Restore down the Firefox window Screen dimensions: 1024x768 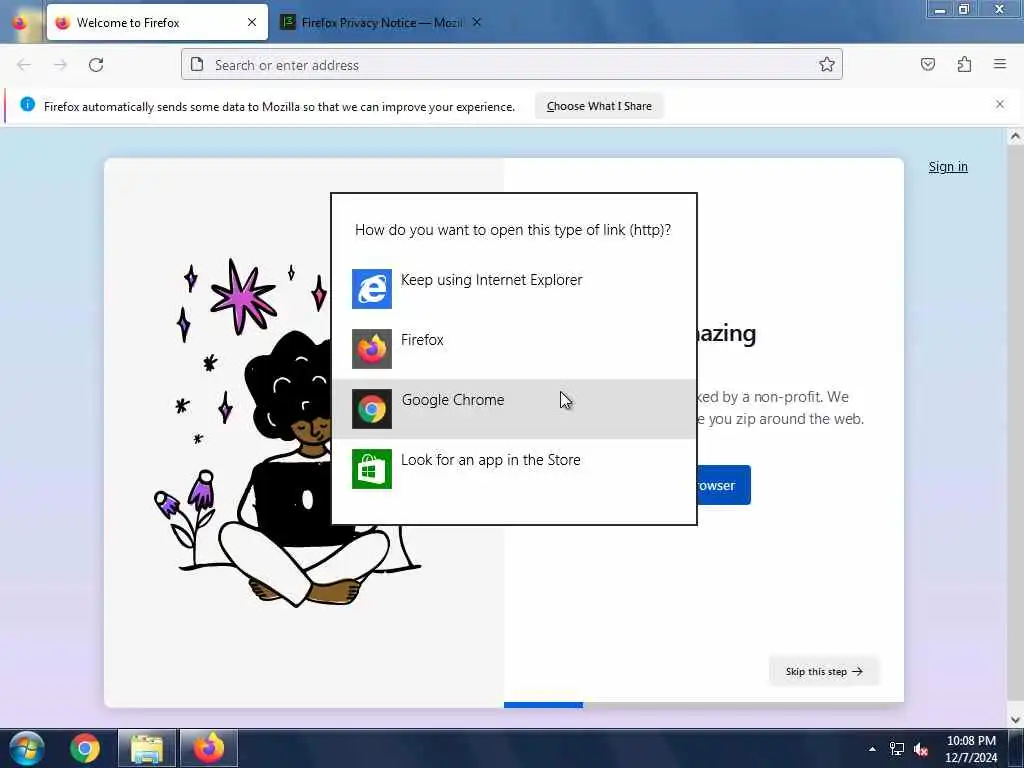(x=964, y=9)
